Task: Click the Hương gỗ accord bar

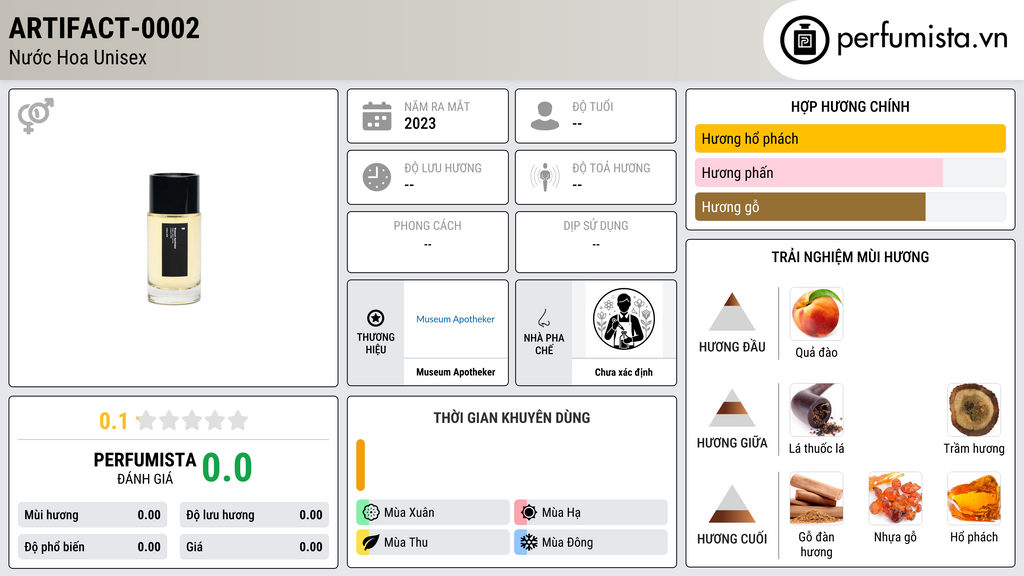Action: (x=850, y=206)
